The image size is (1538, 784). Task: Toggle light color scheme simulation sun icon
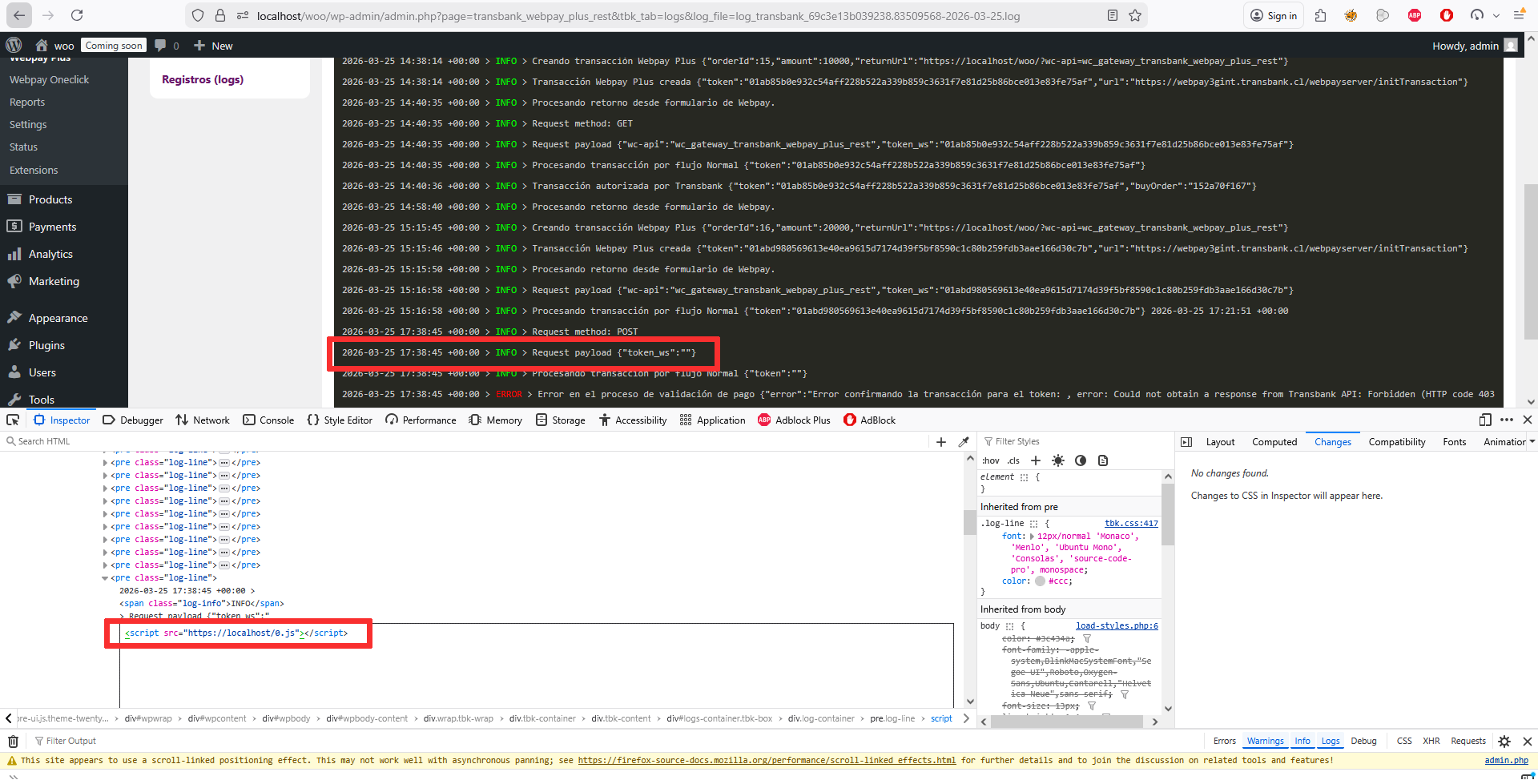1058,460
